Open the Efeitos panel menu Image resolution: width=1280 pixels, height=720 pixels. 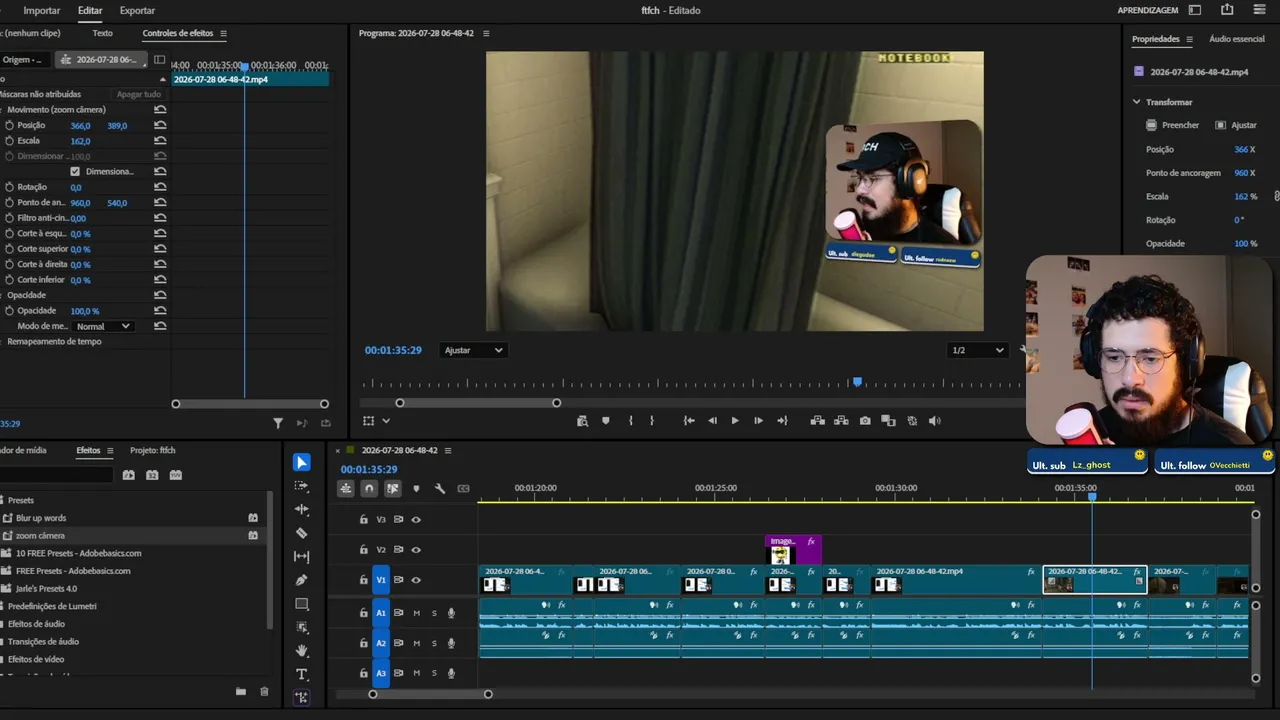click(110, 450)
